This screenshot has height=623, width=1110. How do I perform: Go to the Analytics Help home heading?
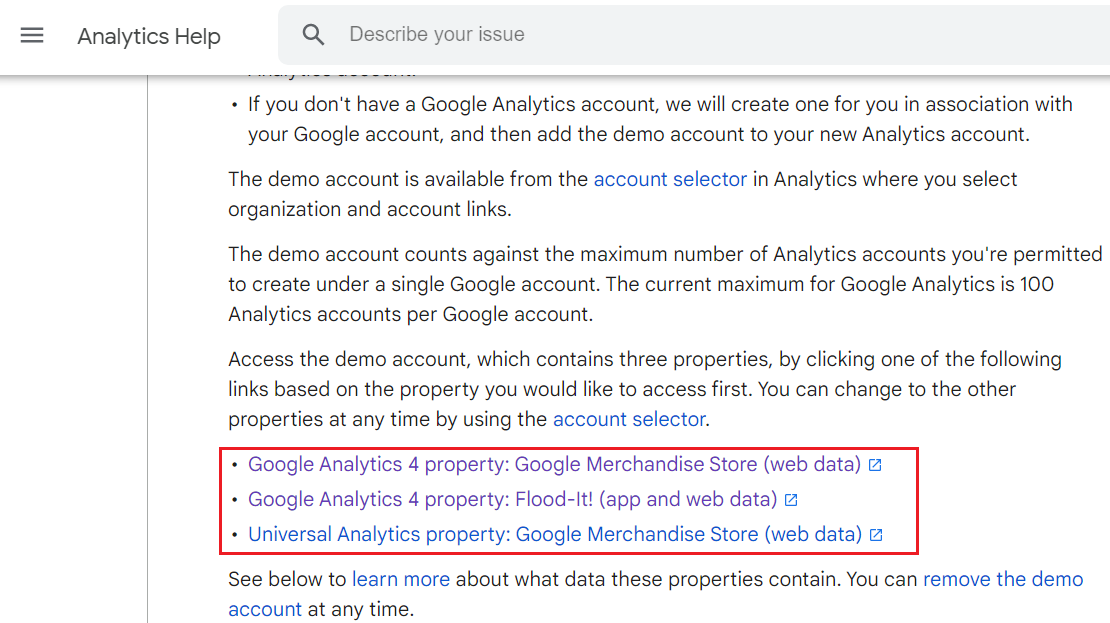148,36
